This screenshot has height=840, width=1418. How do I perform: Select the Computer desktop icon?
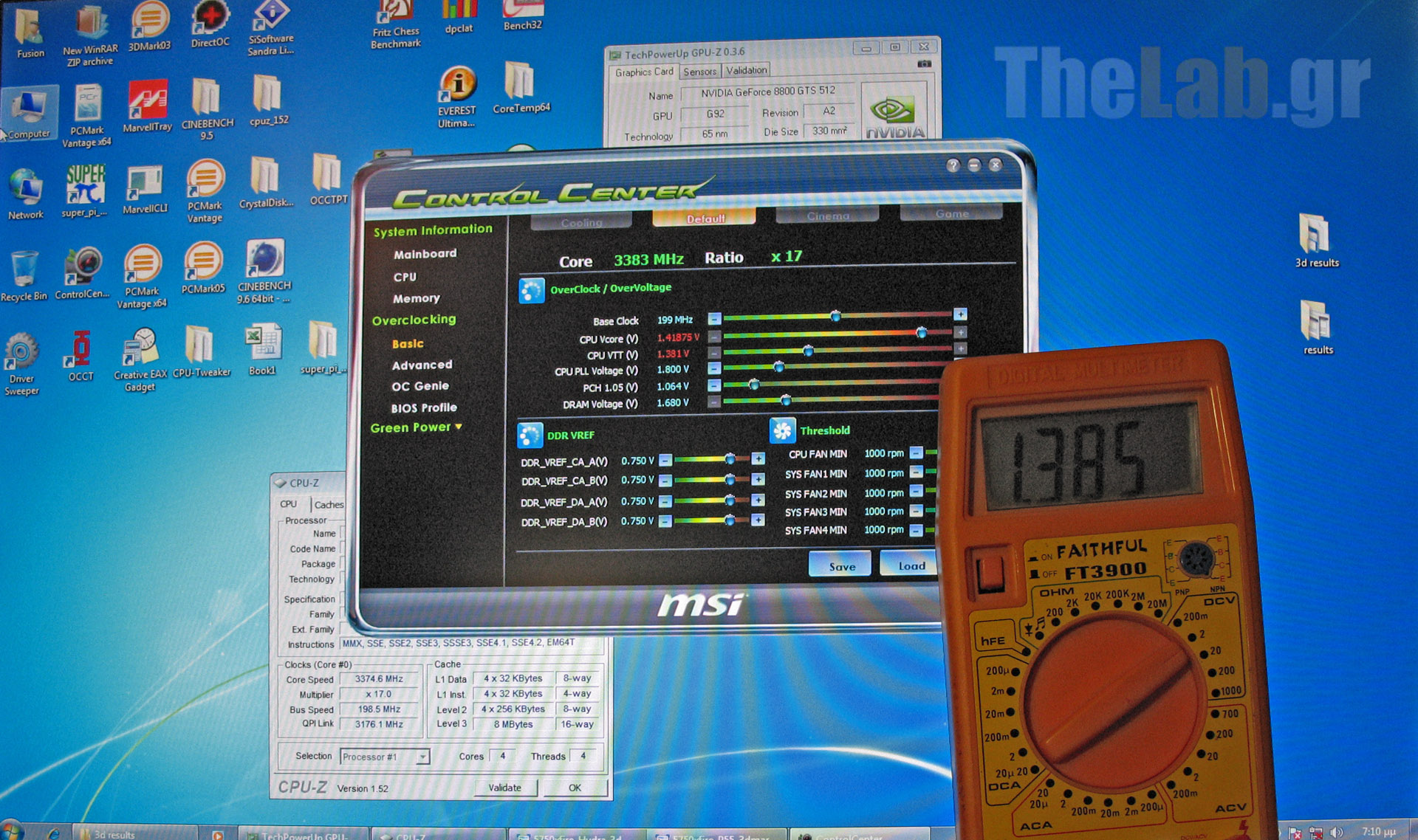[29, 114]
